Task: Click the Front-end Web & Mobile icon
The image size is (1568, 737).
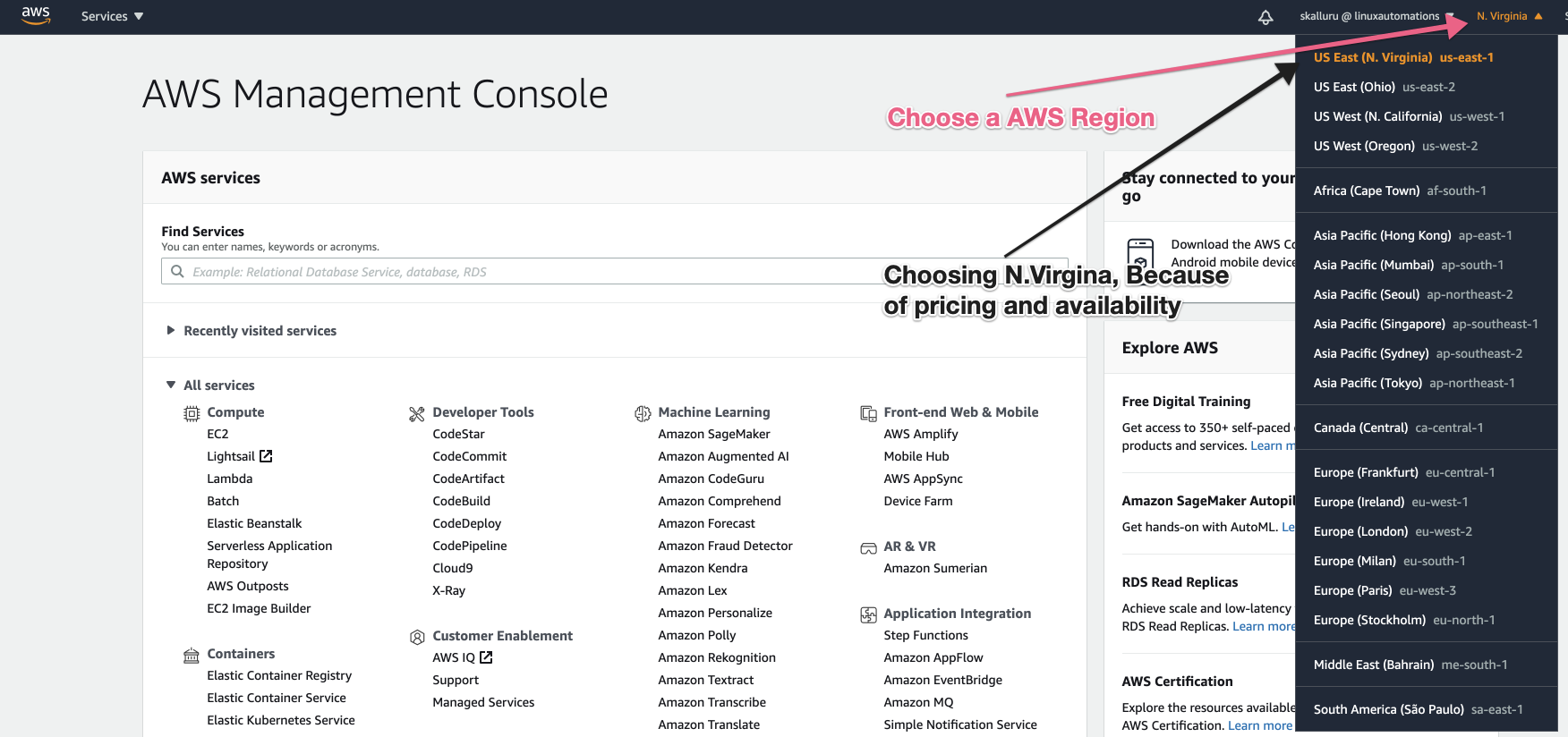Action: tap(868, 413)
